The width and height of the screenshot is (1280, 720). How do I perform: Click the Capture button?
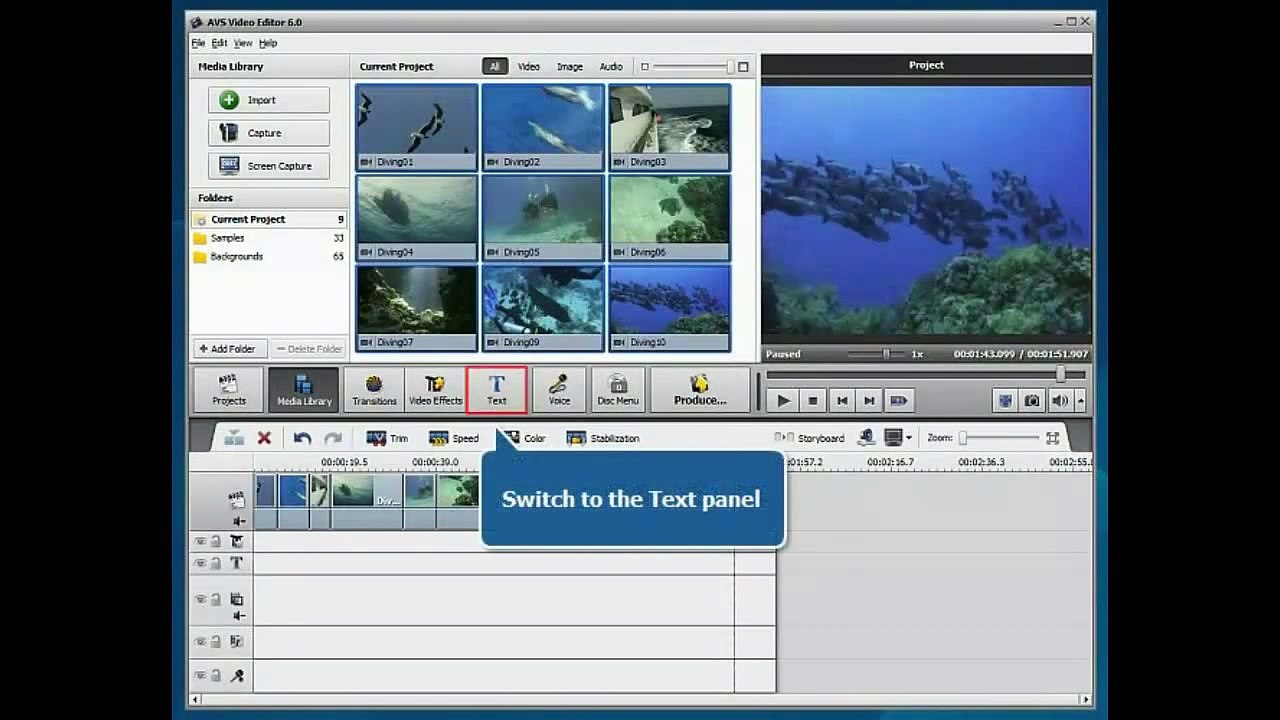pos(269,133)
